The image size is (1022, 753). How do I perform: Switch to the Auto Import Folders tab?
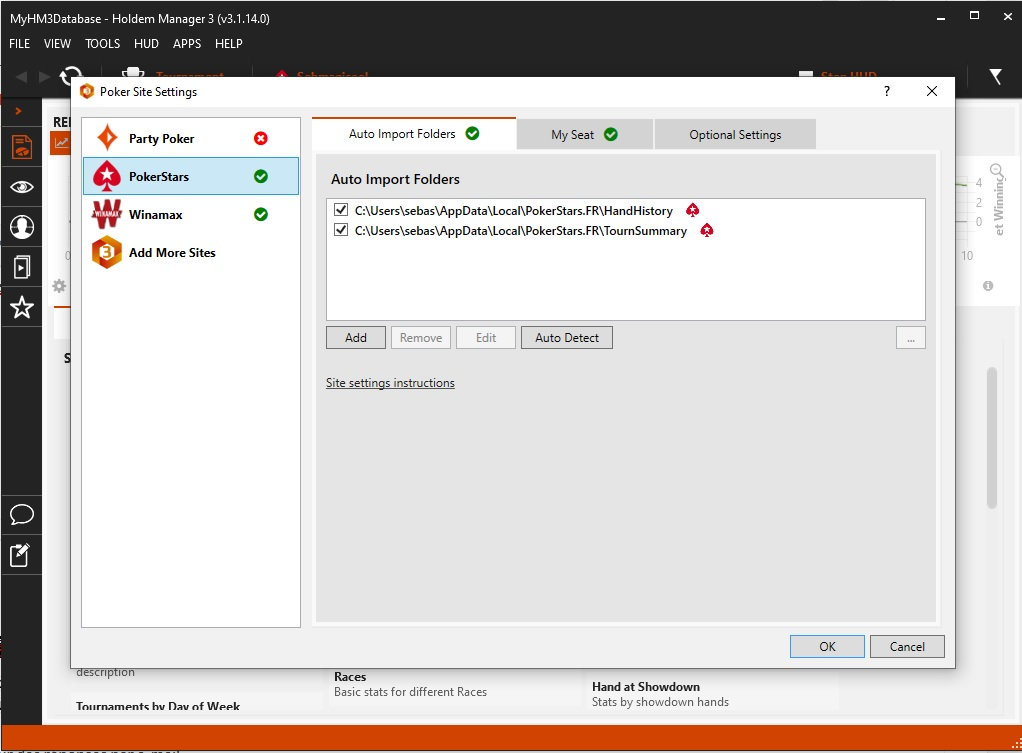click(x=414, y=134)
